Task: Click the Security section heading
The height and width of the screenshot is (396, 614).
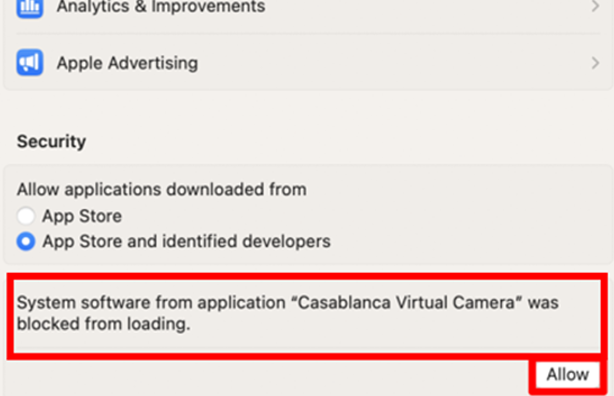Action: click(x=51, y=141)
